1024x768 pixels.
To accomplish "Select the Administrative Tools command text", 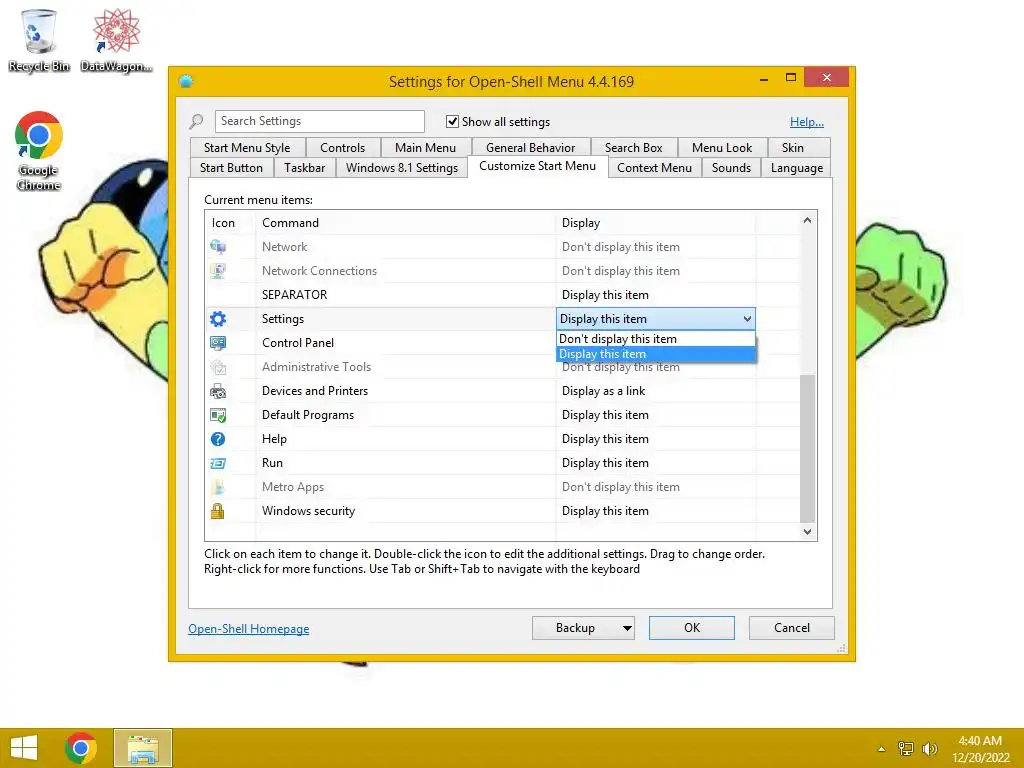I will click(x=316, y=367).
